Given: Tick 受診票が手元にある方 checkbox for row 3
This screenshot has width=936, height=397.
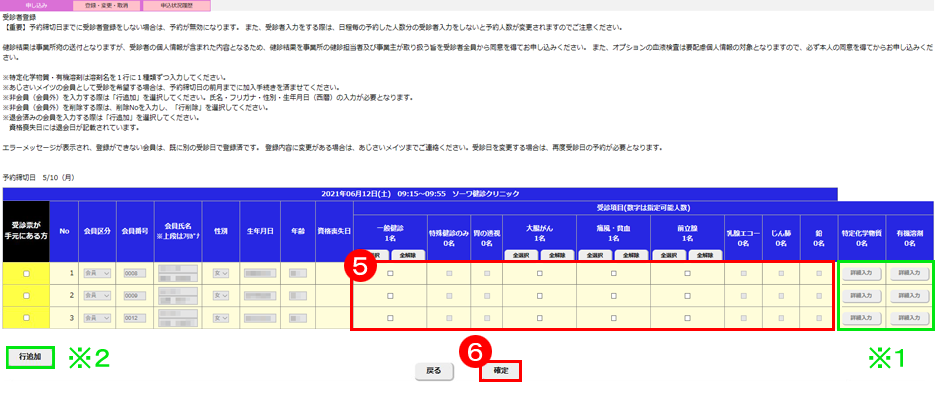Looking at the screenshot, I should (x=26, y=318).
